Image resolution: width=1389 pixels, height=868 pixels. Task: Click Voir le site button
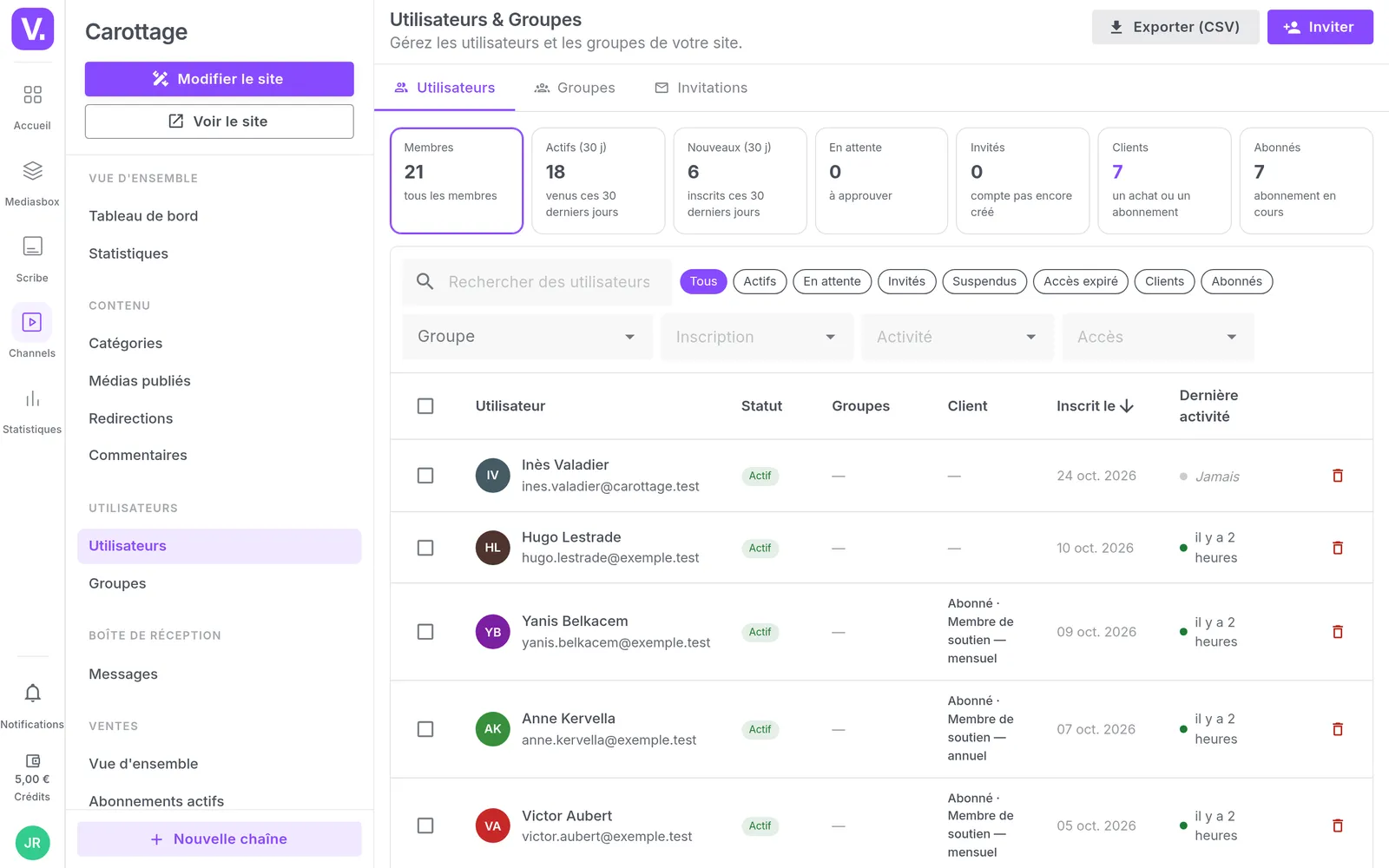point(219,122)
